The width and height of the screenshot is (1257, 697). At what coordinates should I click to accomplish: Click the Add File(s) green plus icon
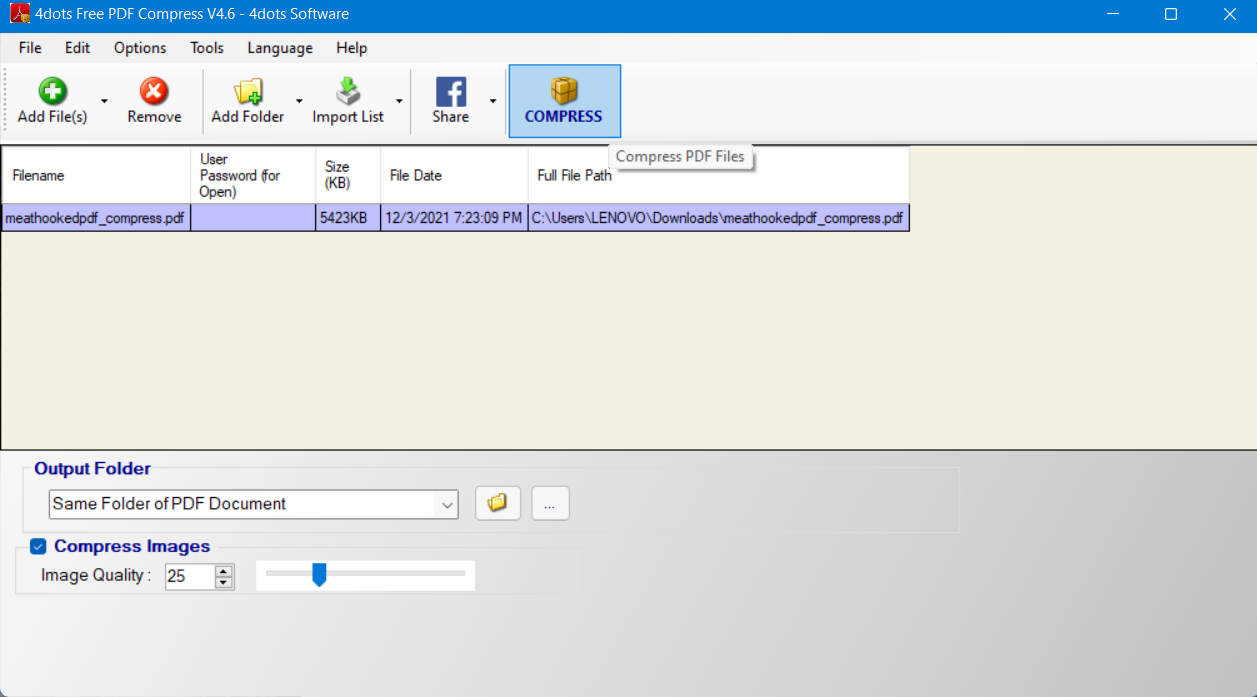(52, 92)
